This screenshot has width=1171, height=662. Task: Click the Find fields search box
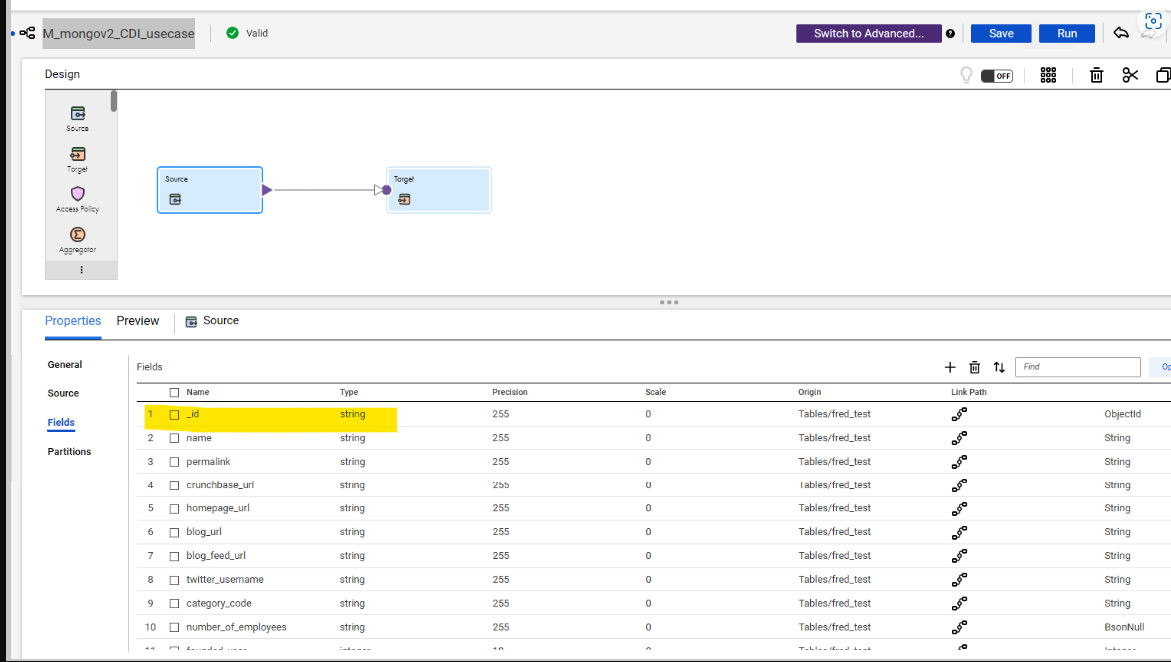(1078, 367)
